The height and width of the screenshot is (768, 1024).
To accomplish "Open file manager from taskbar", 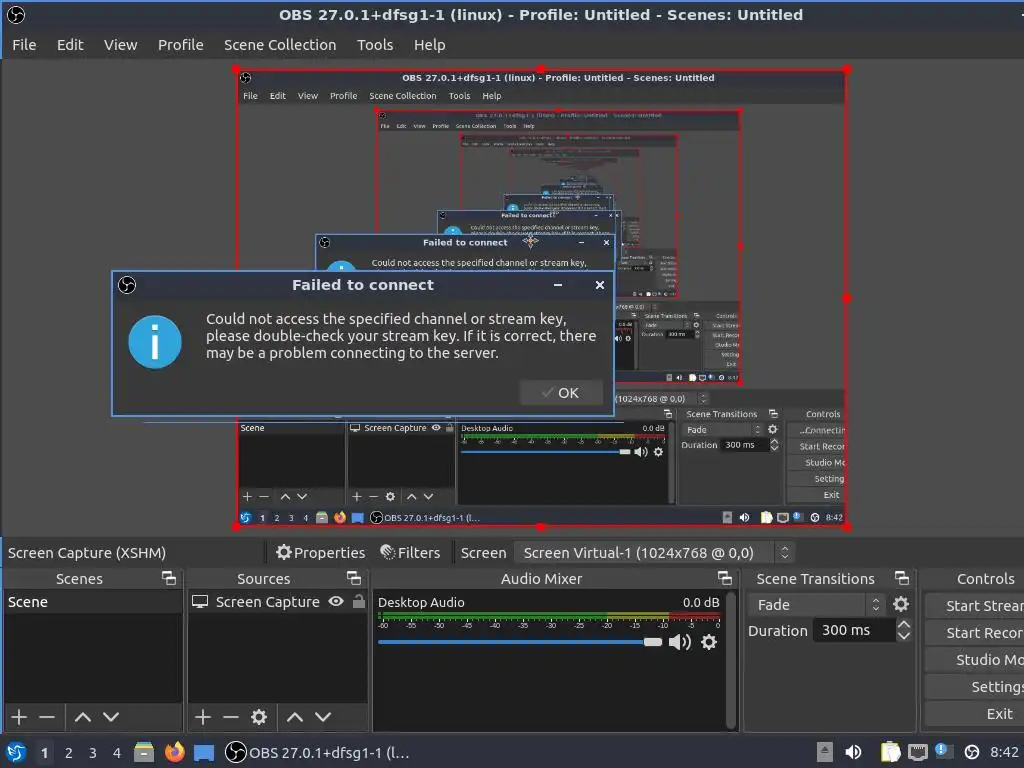I will (x=144, y=752).
